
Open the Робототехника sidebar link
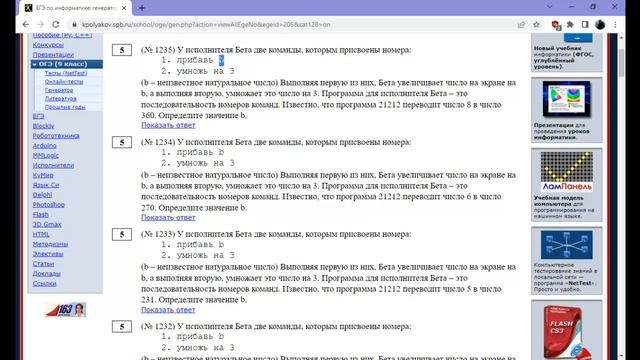(56, 136)
